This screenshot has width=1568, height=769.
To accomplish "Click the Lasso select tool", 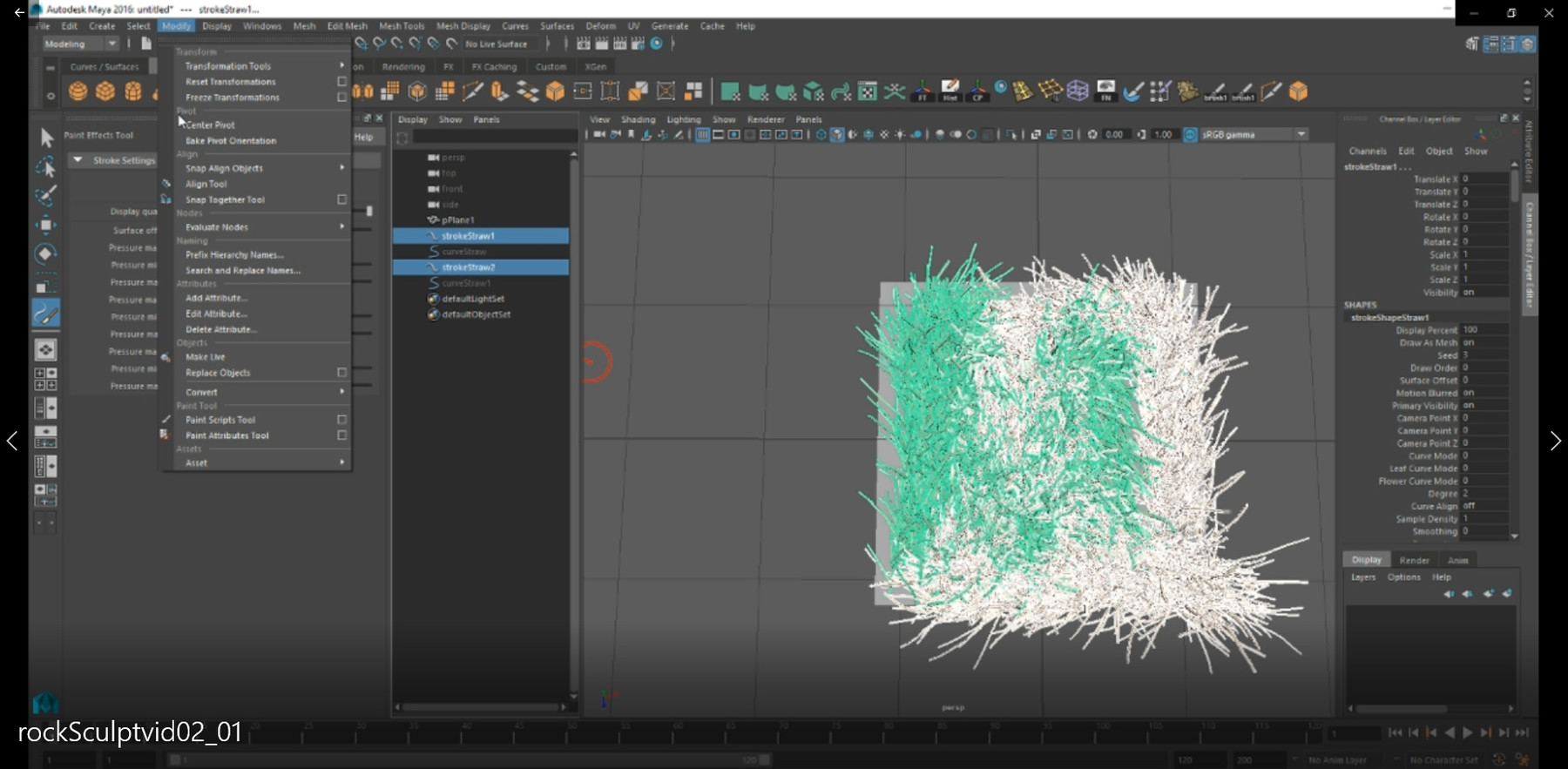I will [x=46, y=166].
